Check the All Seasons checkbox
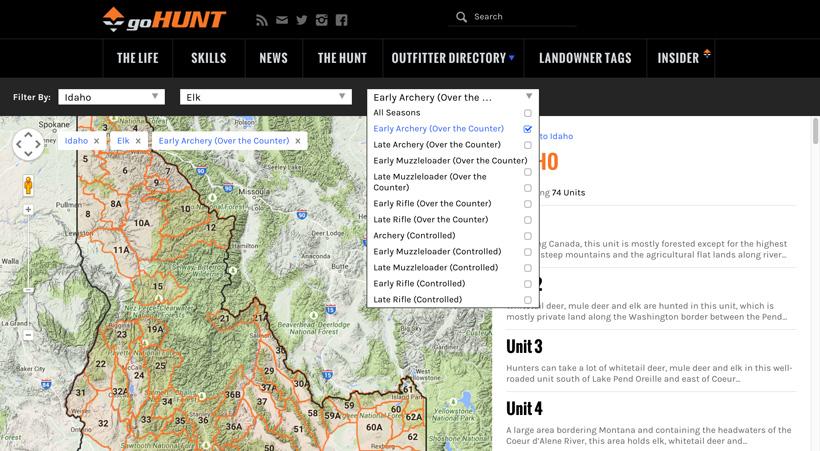820x451 pixels. point(528,113)
